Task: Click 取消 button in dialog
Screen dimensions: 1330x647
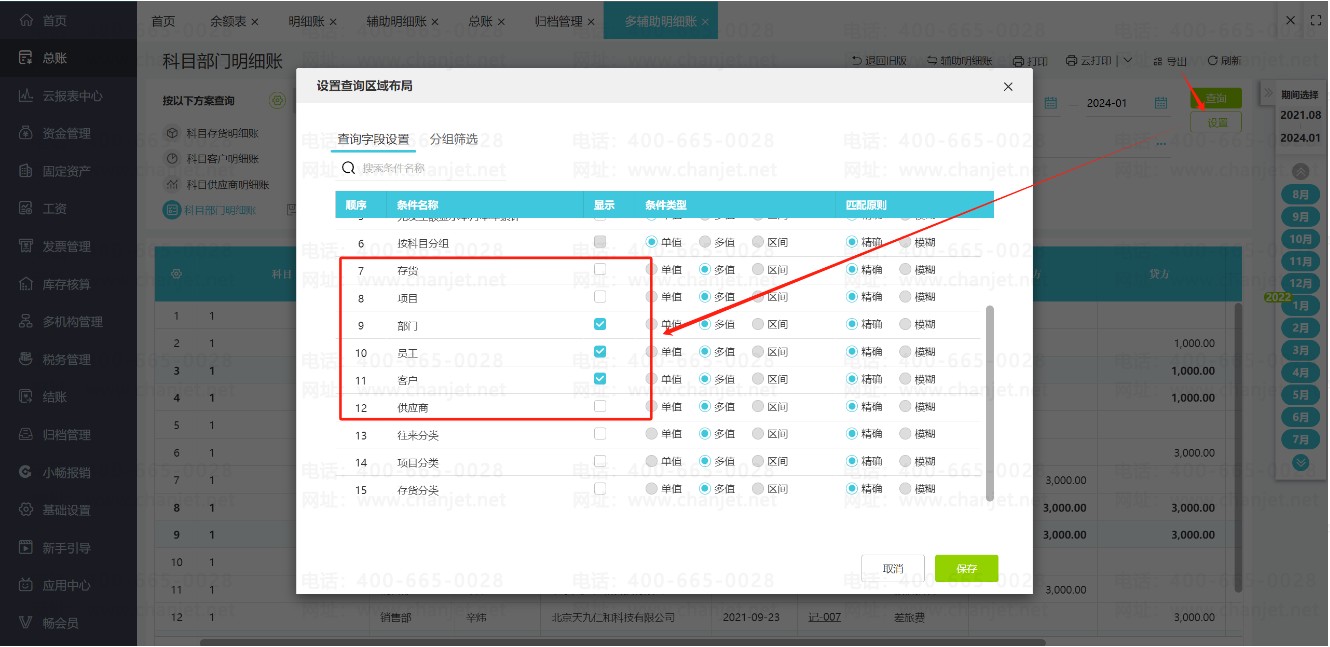Action: (892, 568)
